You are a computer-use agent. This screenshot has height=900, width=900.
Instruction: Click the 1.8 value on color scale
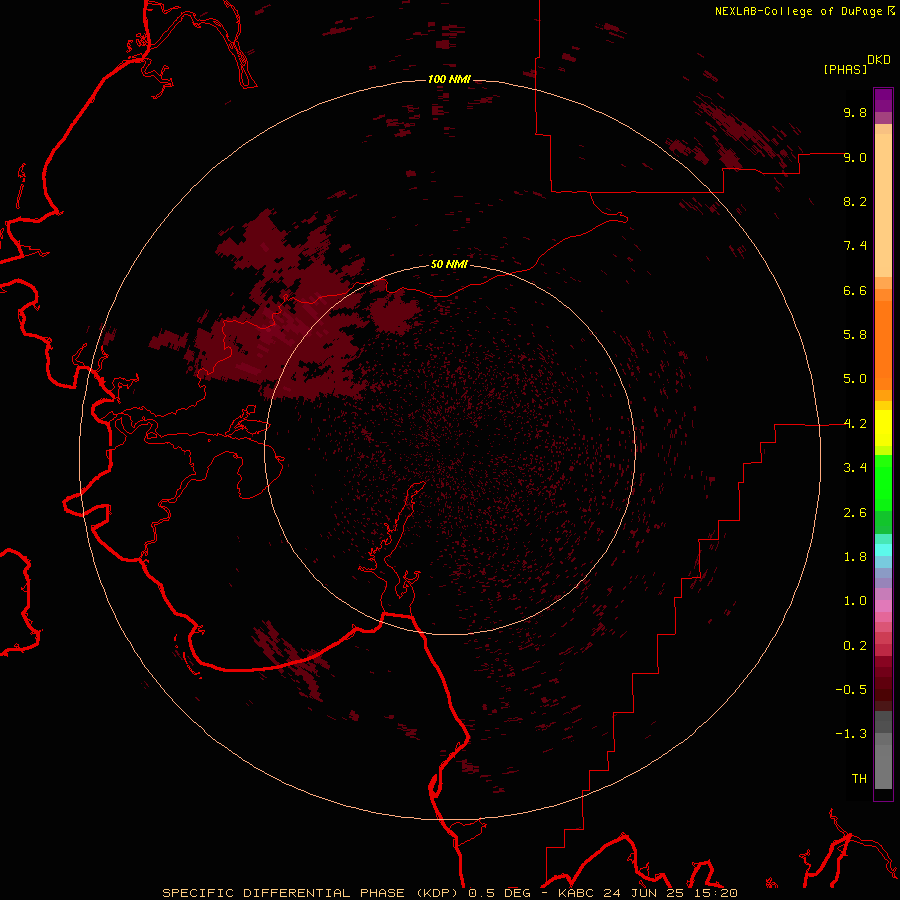click(x=855, y=557)
